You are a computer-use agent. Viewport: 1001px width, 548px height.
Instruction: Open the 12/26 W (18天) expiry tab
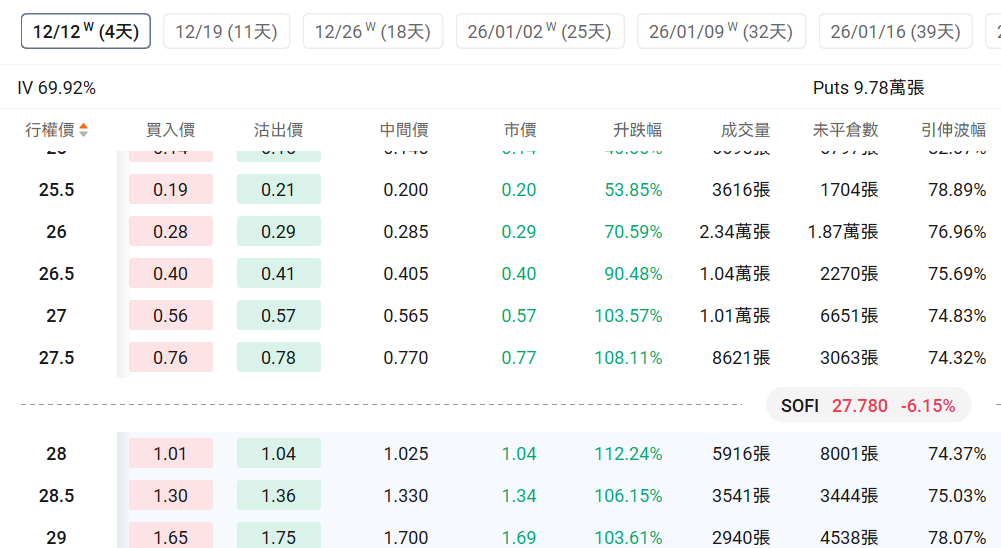pyautogui.click(x=372, y=32)
